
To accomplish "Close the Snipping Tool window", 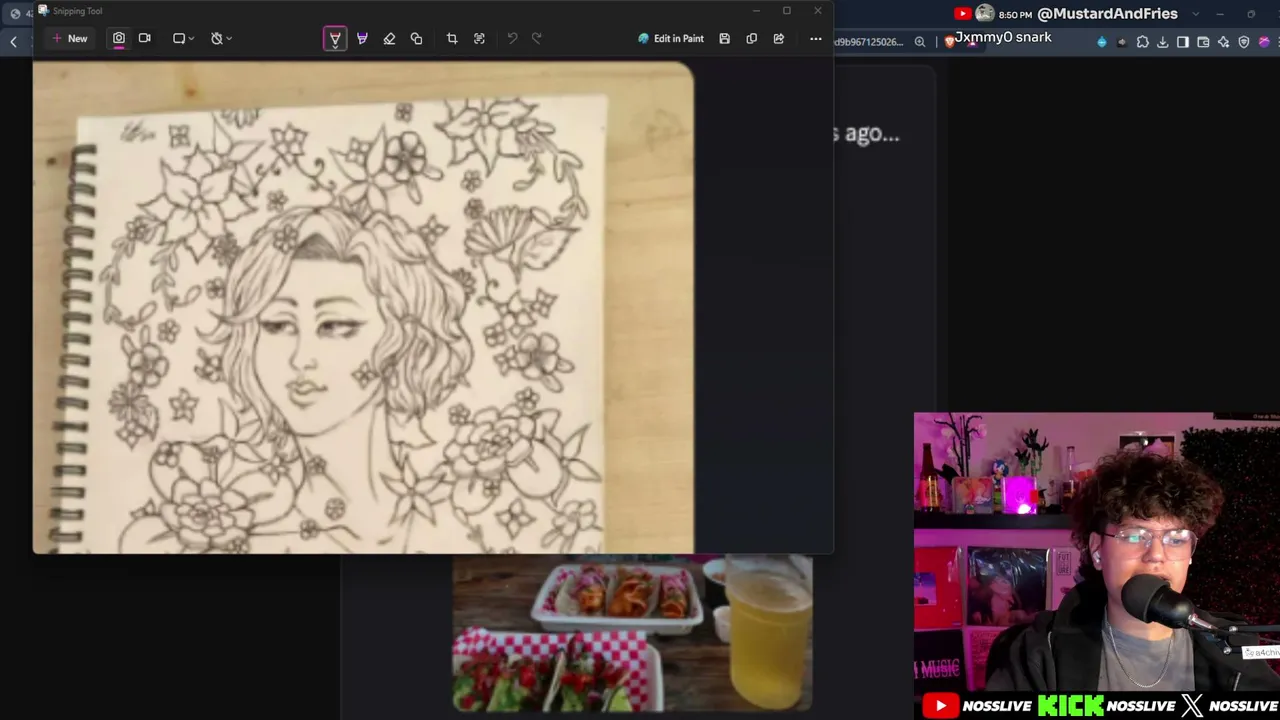I will pyautogui.click(x=818, y=11).
